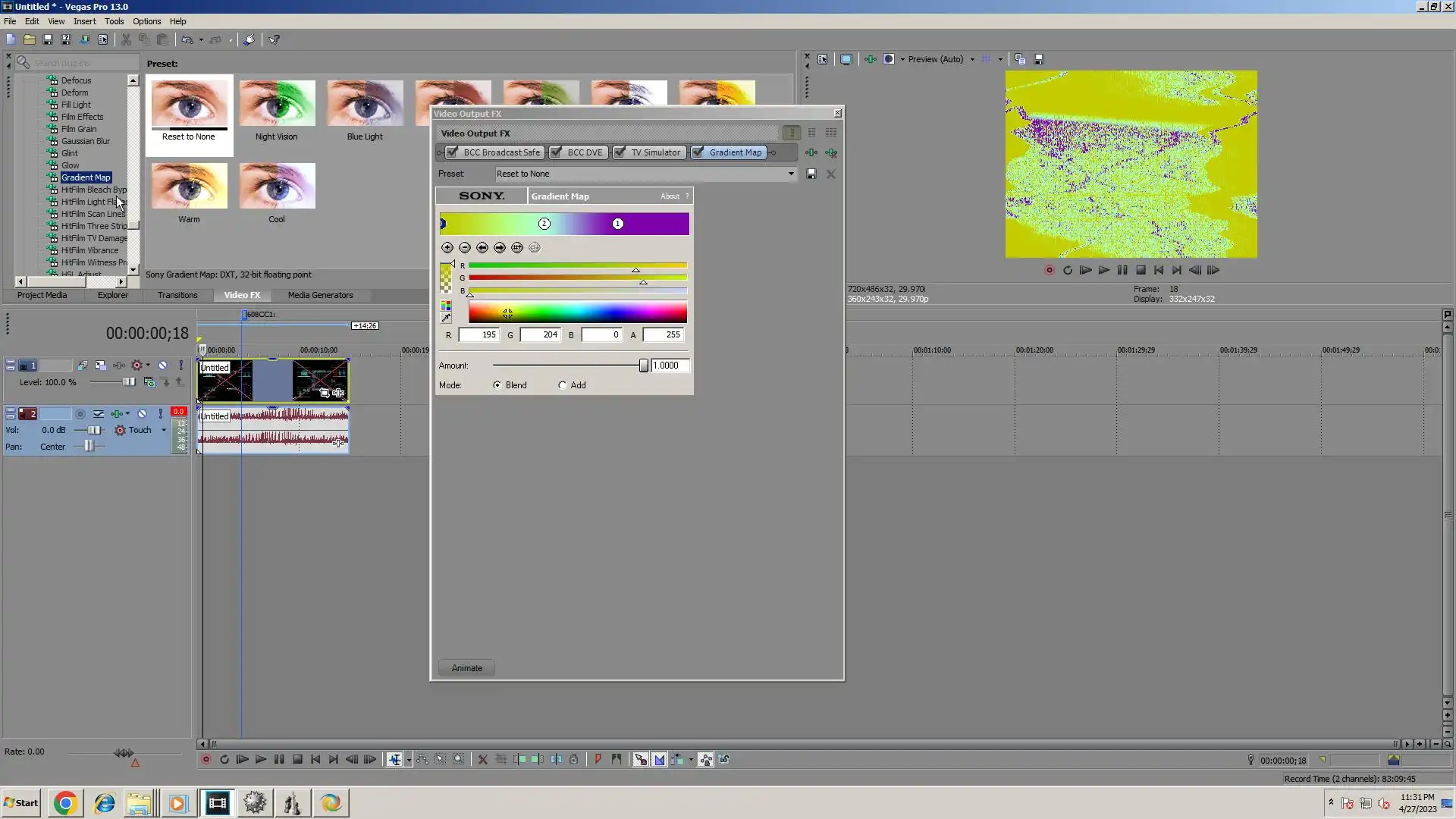Click the About link in Gradient Map
This screenshot has width=1456, height=819.
point(670,196)
